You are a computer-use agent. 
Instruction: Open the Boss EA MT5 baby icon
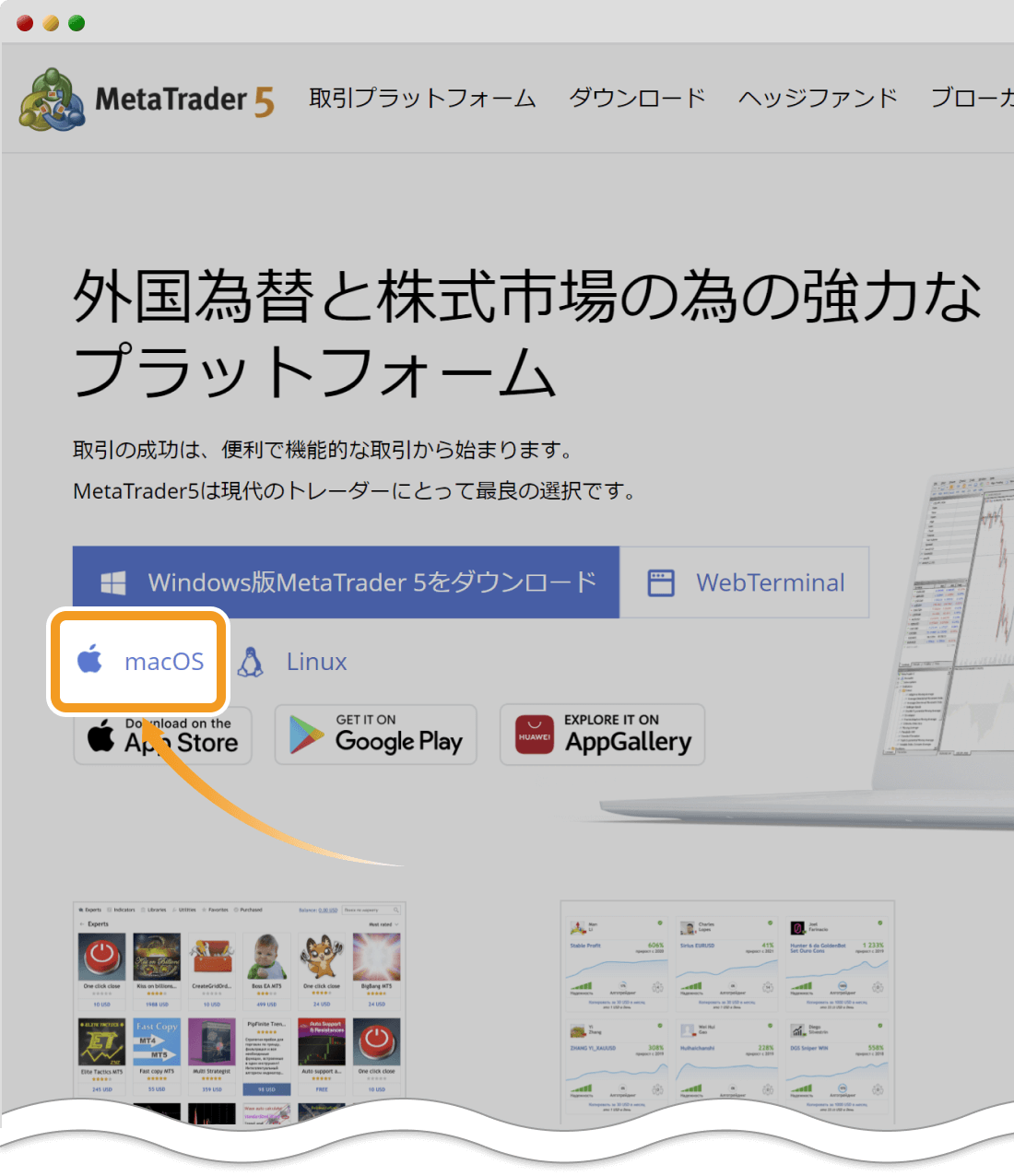point(266,957)
